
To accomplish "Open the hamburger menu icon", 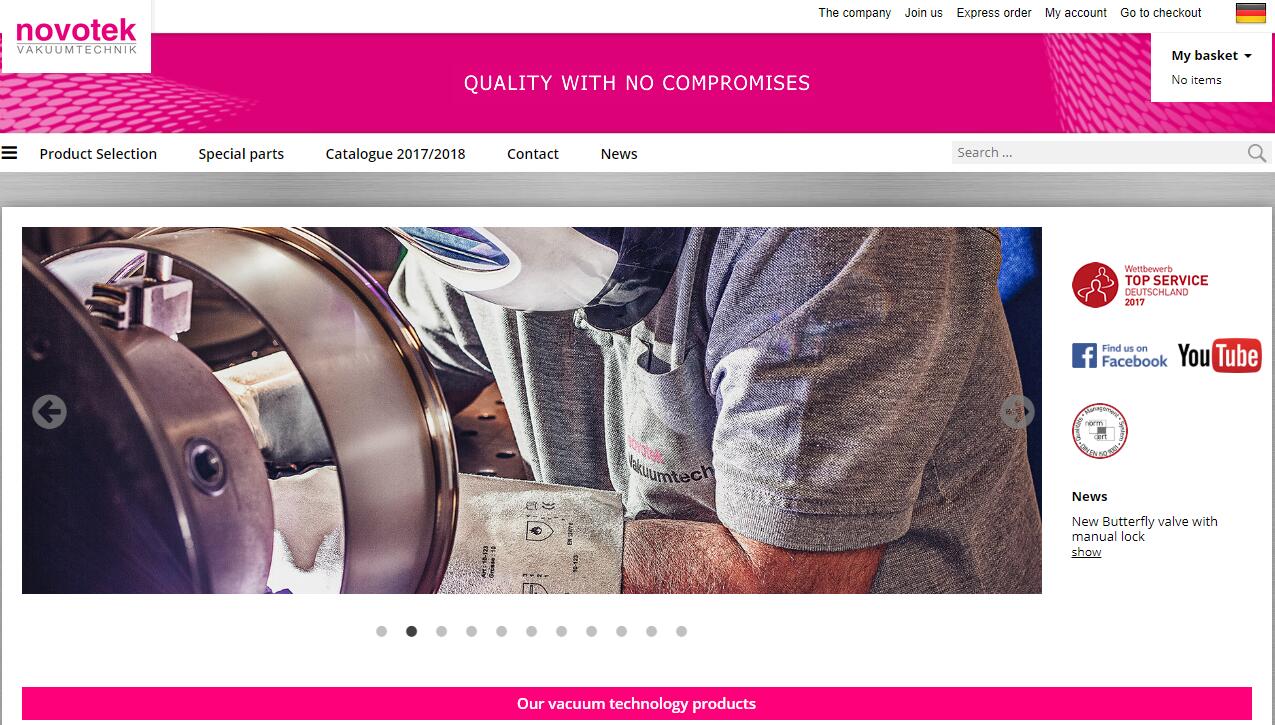I will (x=10, y=153).
